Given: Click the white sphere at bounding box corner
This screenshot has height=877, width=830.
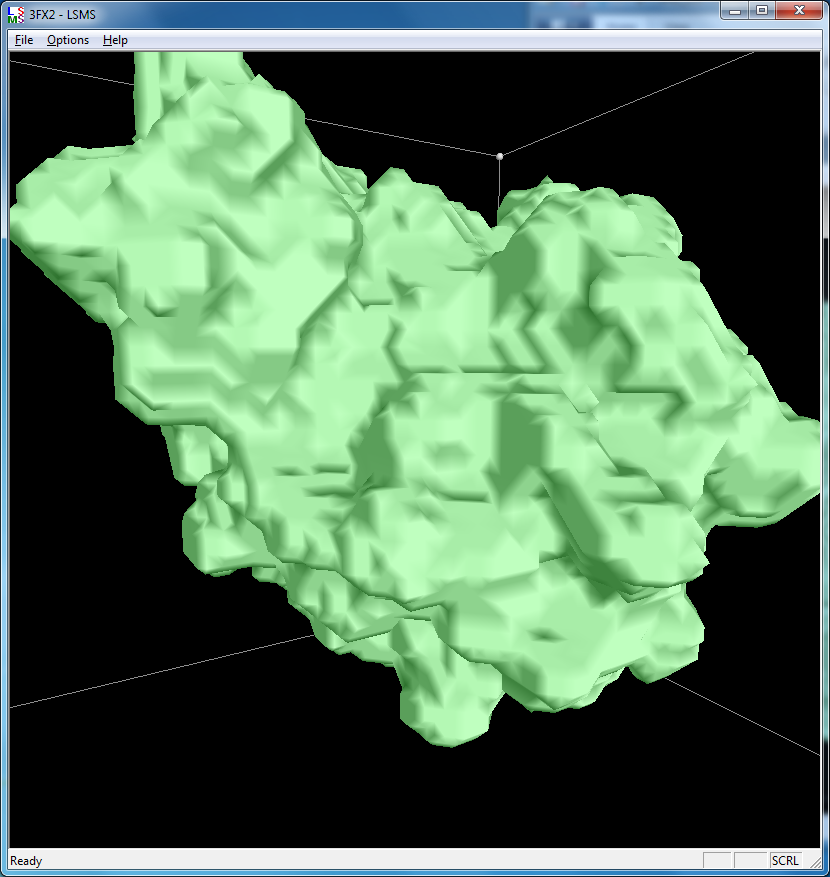Looking at the screenshot, I should pos(500,155).
